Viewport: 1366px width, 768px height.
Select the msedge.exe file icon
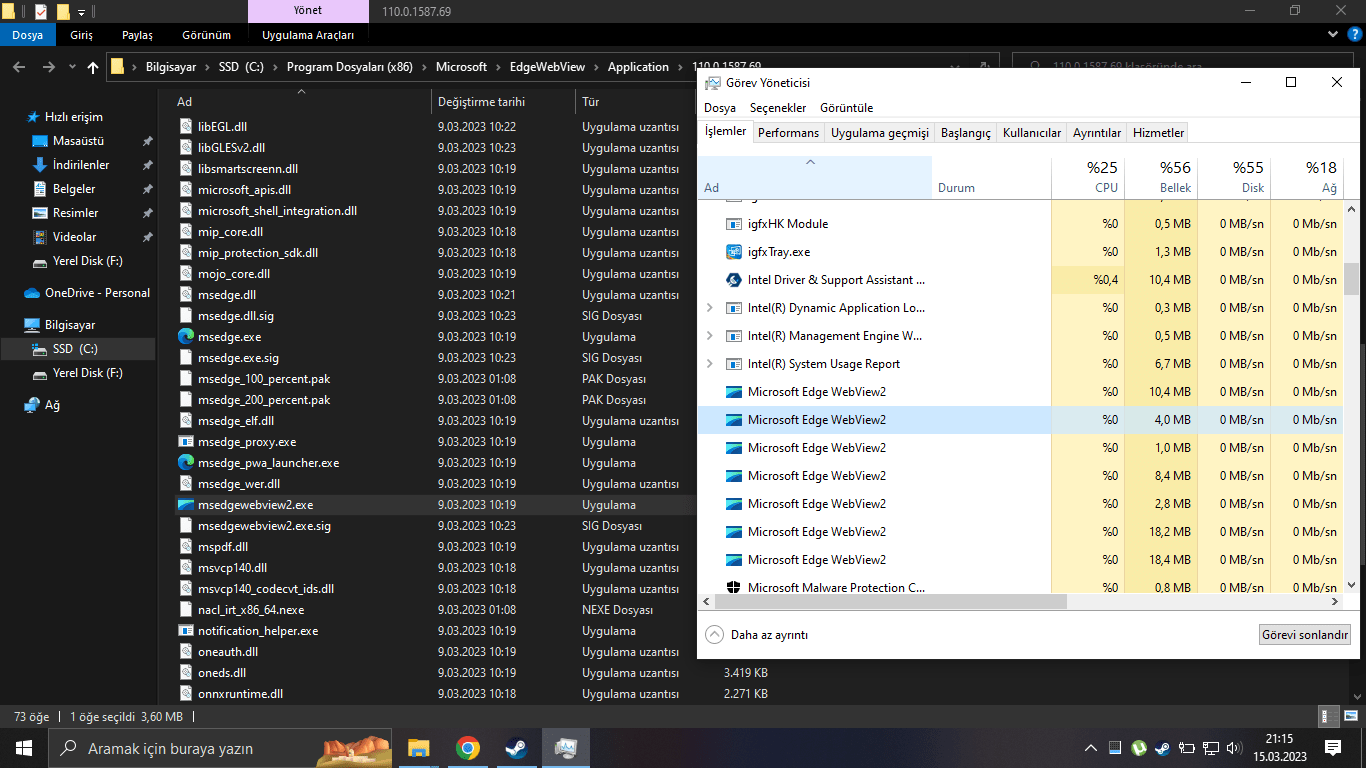[x=186, y=337]
